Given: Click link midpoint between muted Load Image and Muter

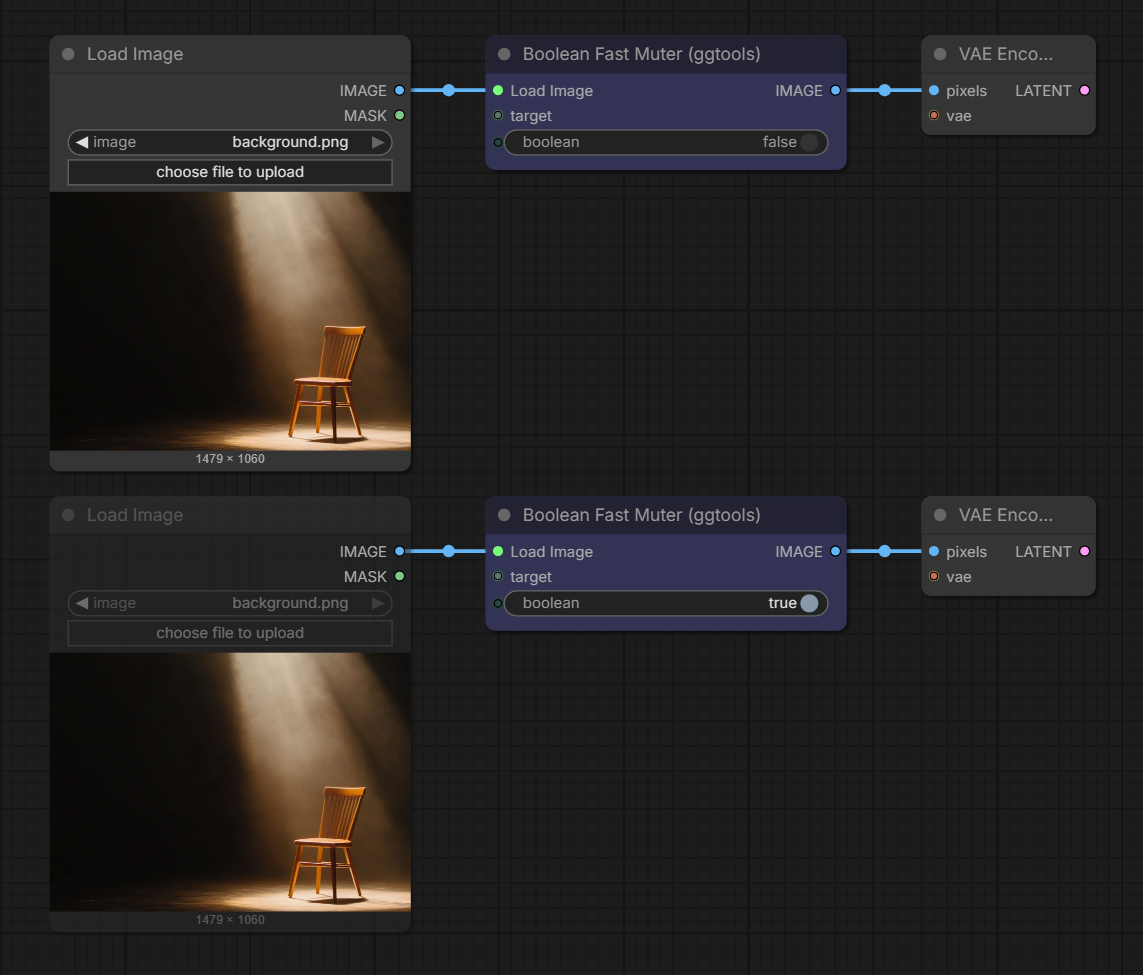Looking at the screenshot, I should coord(449,552).
